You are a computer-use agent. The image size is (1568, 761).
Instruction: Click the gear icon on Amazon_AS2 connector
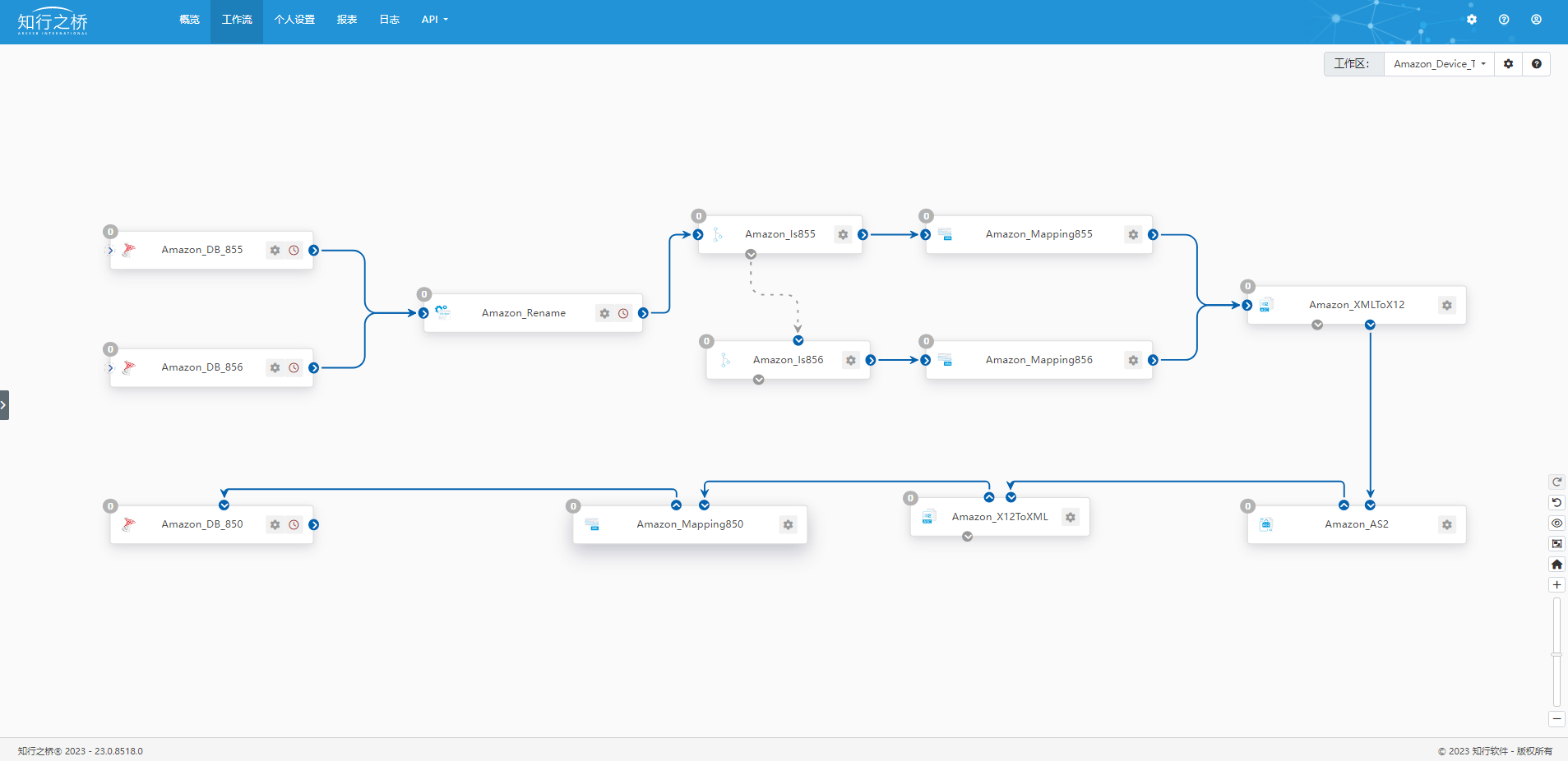pyautogui.click(x=1446, y=524)
